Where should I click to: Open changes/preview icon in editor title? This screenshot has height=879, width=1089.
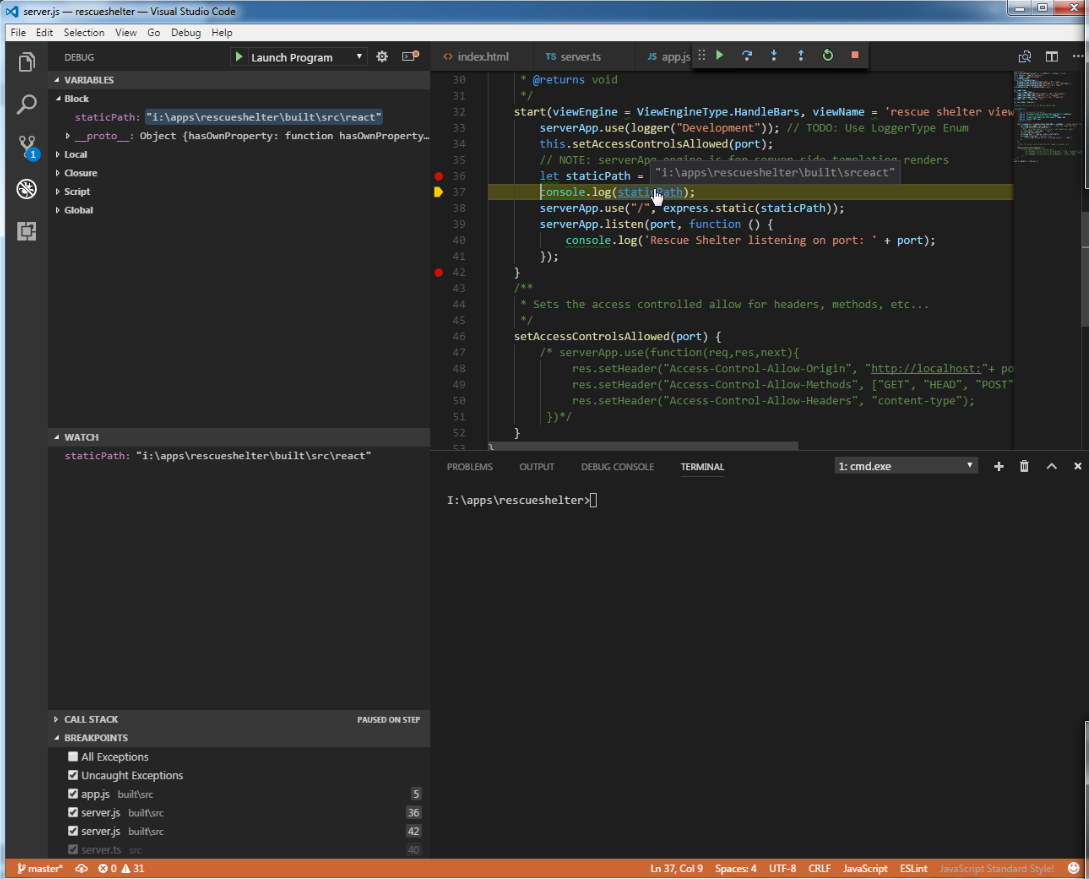click(x=1024, y=57)
